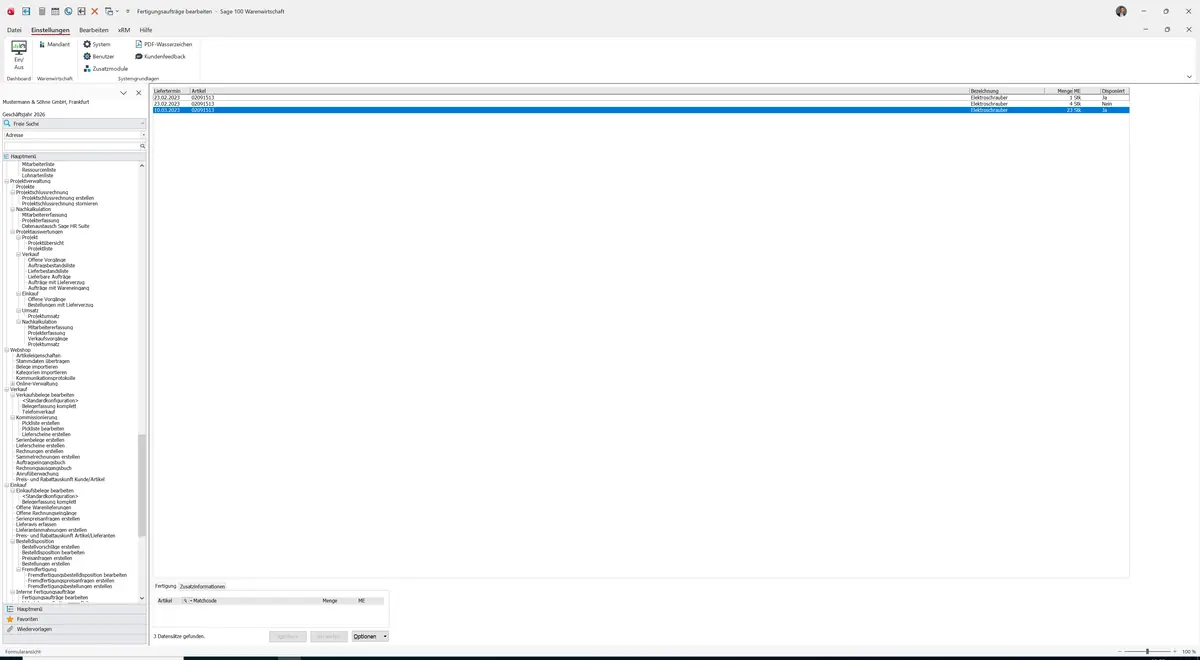Open Rechnungen erstellen tree item

(40, 451)
